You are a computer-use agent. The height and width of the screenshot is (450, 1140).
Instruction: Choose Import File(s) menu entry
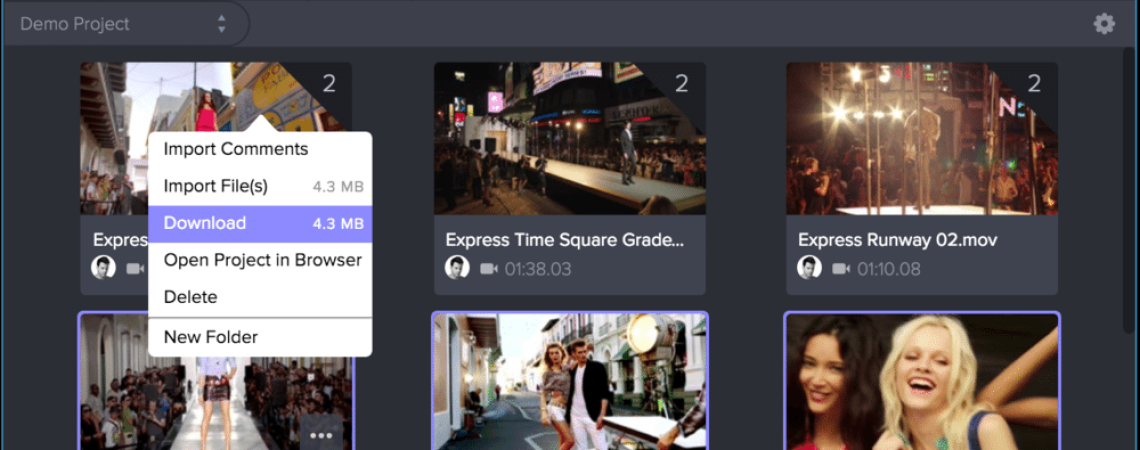click(260, 187)
